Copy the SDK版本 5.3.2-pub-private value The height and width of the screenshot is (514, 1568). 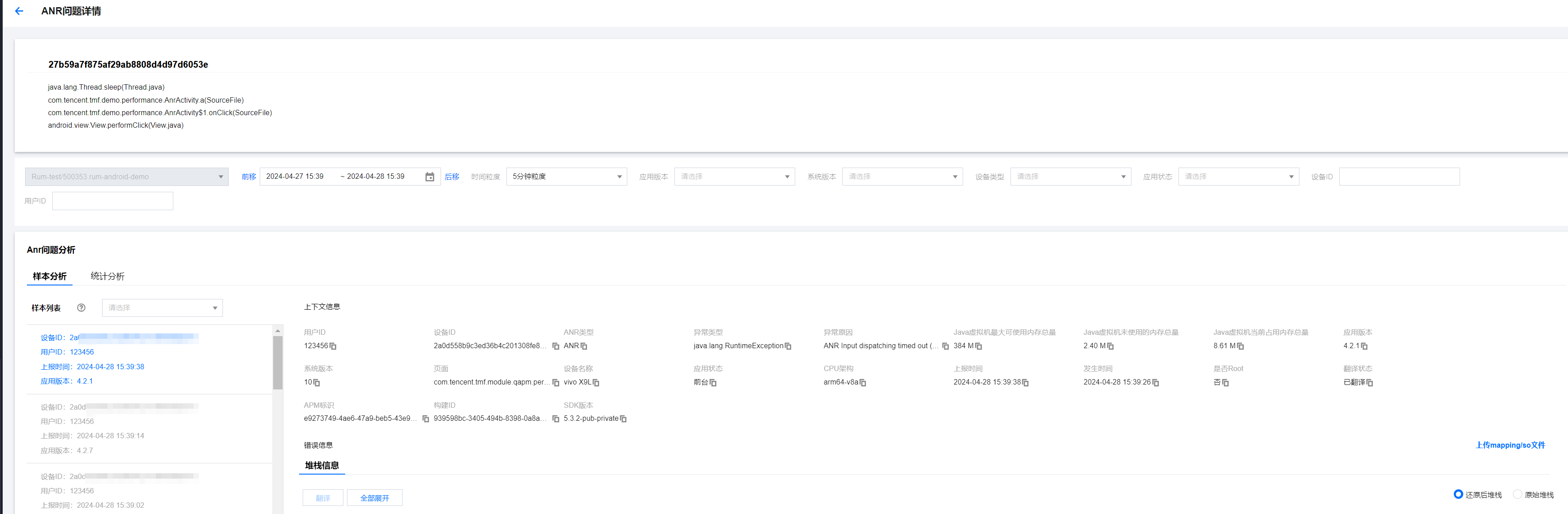(x=623, y=419)
